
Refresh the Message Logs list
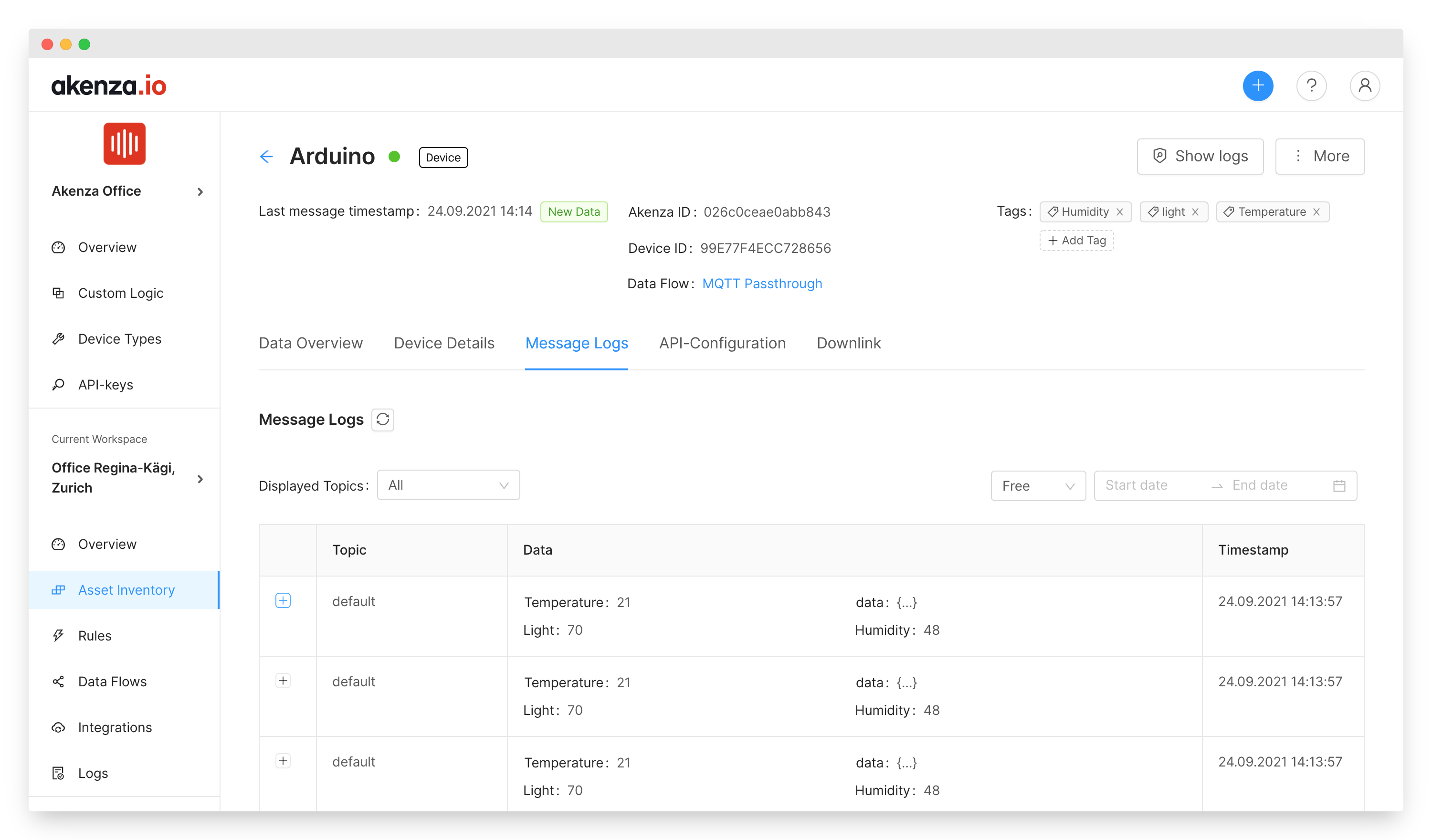(382, 420)
